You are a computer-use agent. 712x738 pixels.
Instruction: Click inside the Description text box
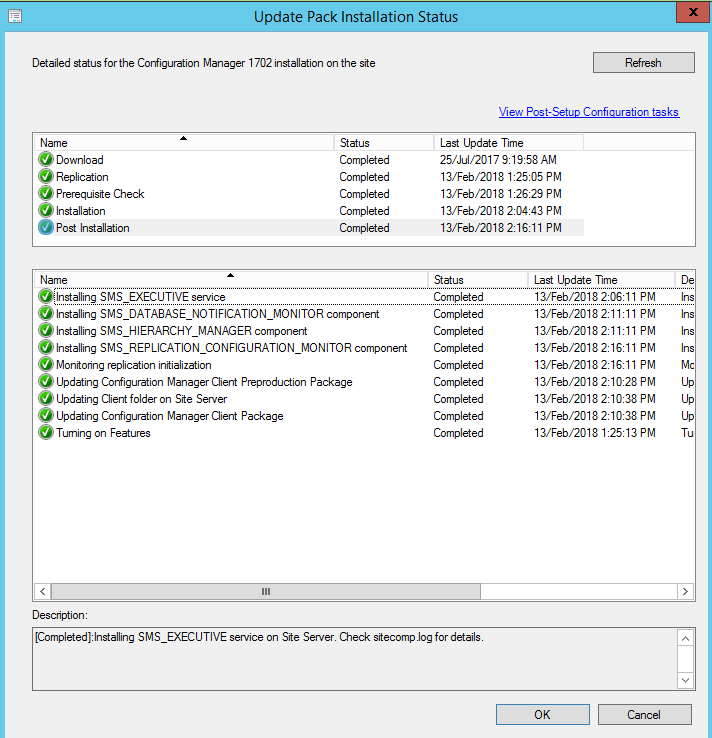[355, 659]
